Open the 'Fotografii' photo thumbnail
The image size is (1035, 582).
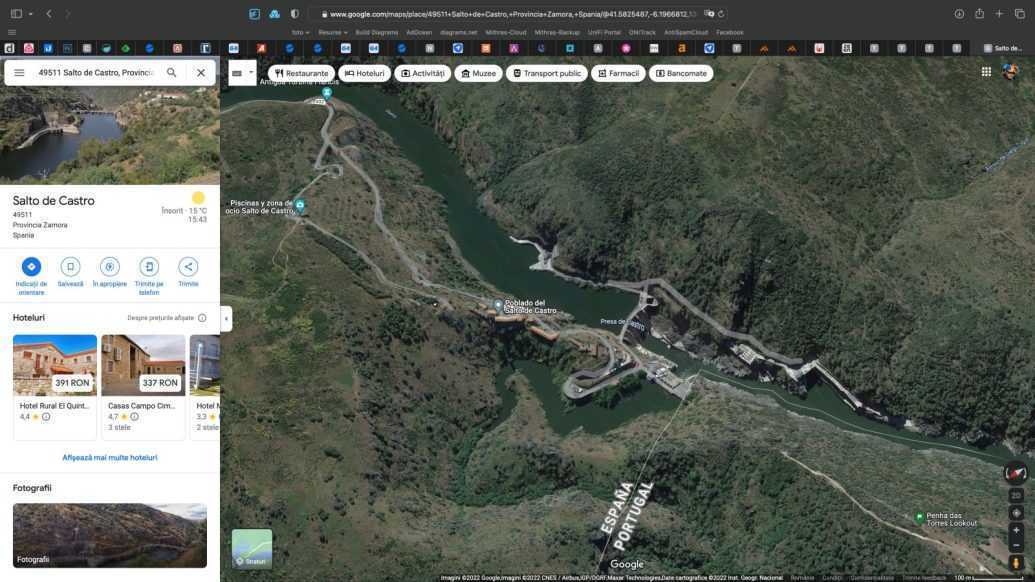[x=110, y=535]
